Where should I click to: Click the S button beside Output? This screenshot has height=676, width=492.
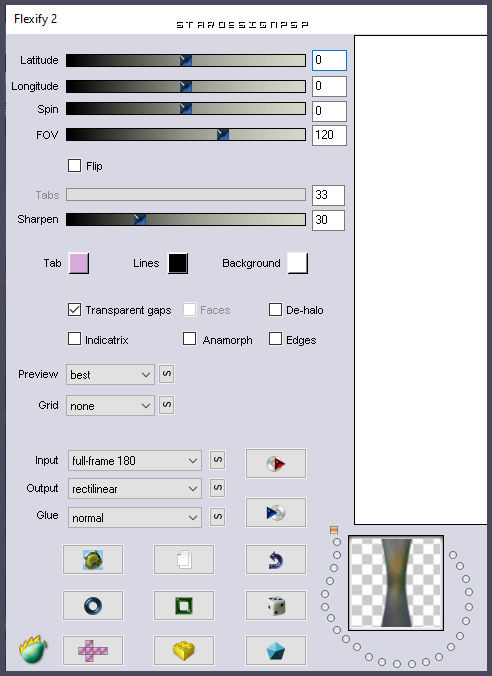pyautogui.click(x=218, y=488)
